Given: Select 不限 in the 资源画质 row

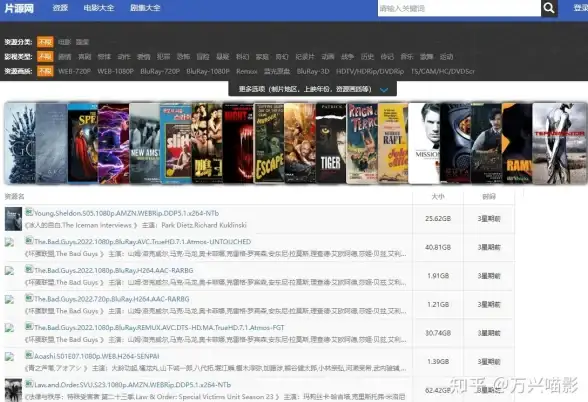Looking at the screenshot, I should 45,71.
